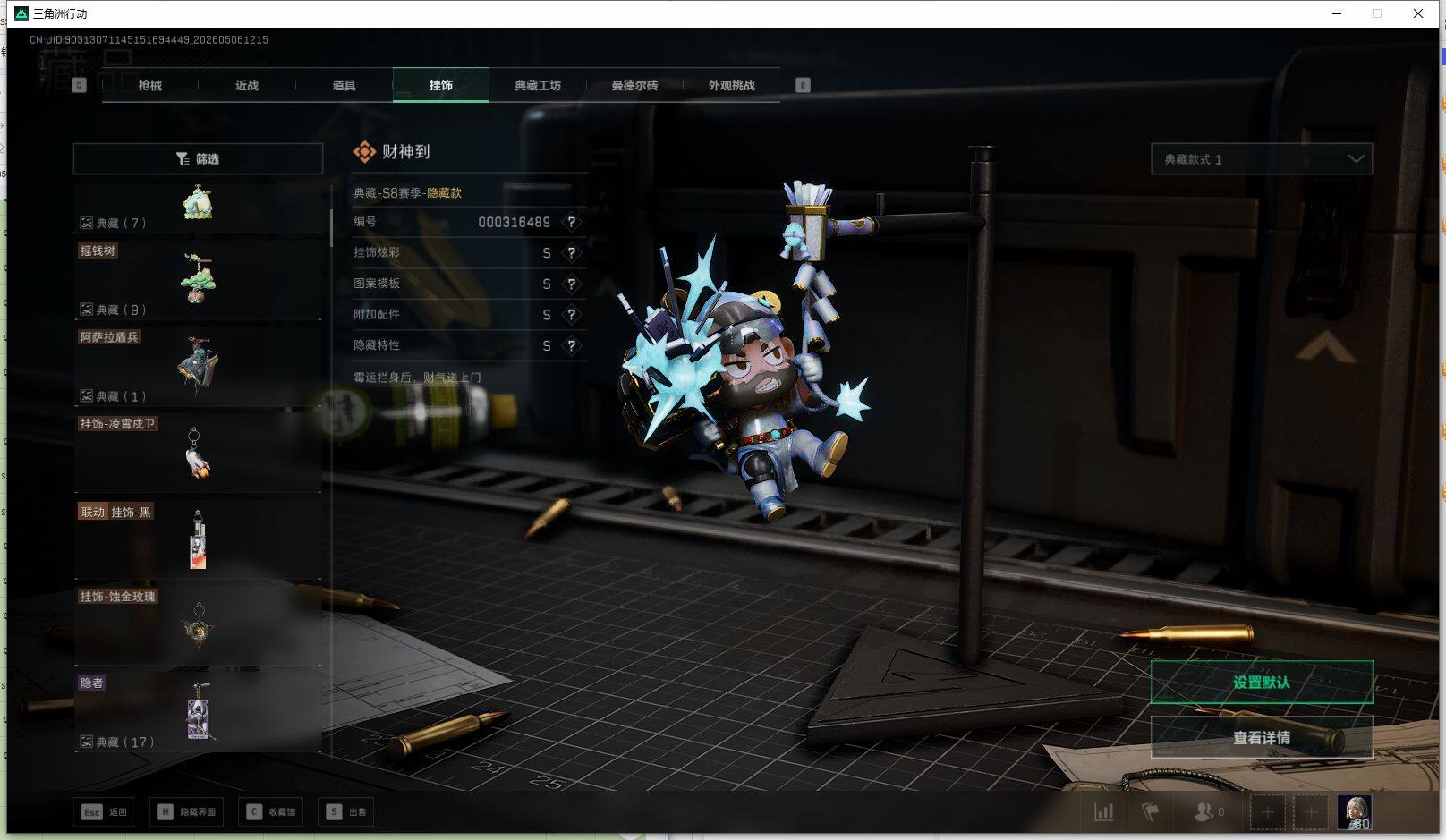1446x840 pixels.
Task: Select the 隐者 charm item
Action: point(198,712)
